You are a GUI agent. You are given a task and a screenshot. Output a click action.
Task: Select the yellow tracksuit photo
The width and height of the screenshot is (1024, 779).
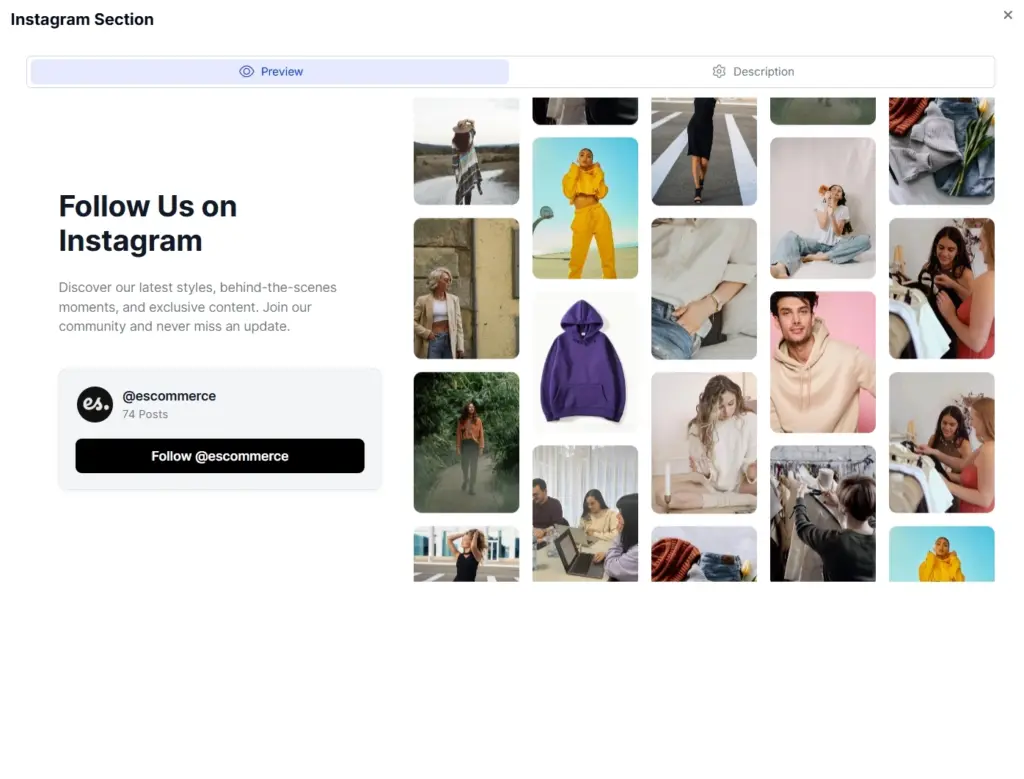(584, 207)
